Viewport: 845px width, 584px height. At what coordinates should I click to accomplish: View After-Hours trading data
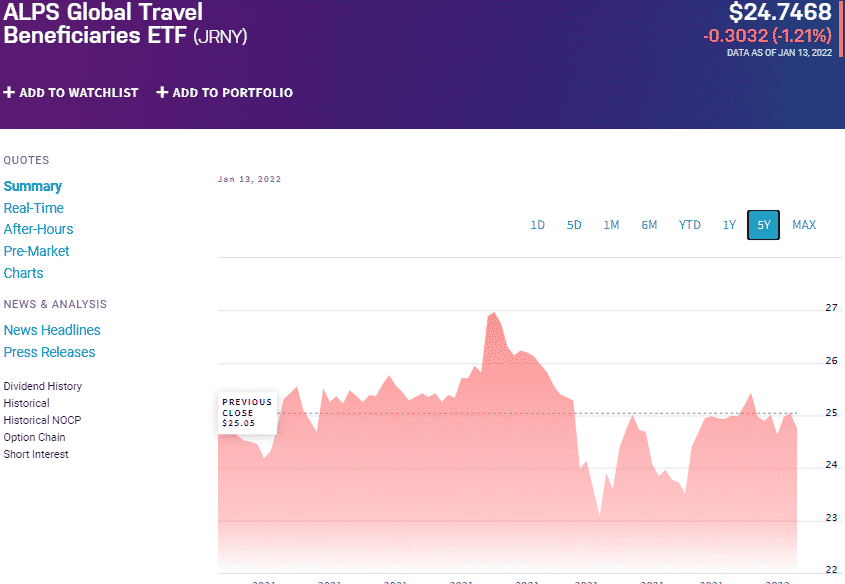pos(38,229)
